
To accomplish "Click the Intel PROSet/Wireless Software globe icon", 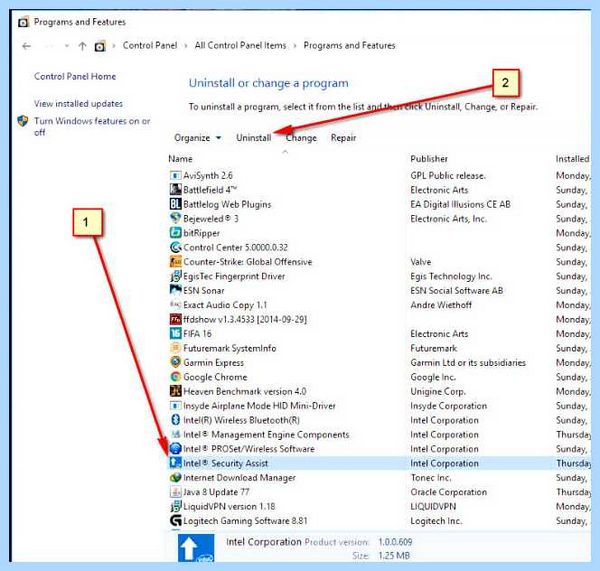I will pyautogui.click(x=175, y=449).
